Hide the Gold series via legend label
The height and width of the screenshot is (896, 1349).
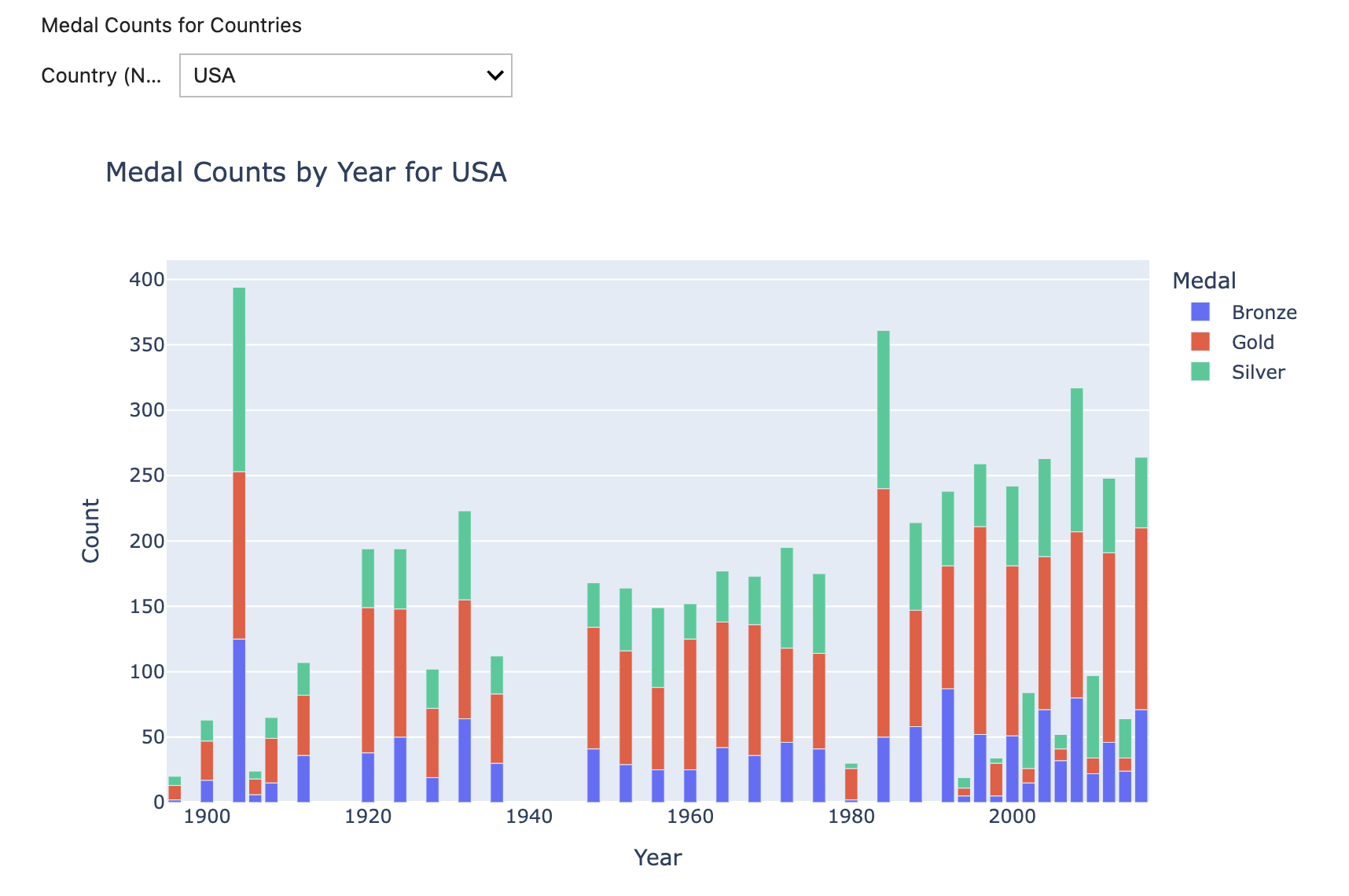pos(1252,342)
